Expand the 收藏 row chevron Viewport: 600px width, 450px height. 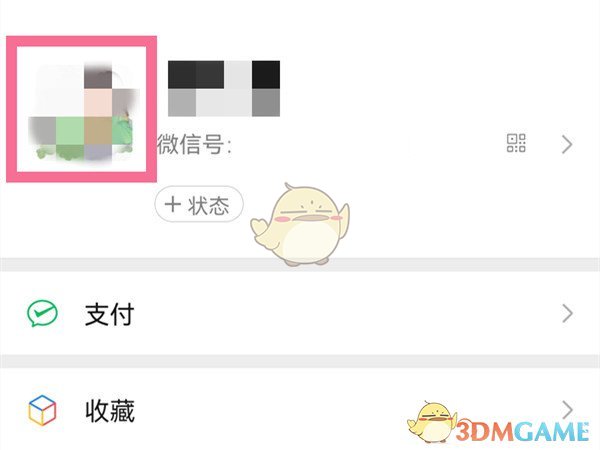568,409
